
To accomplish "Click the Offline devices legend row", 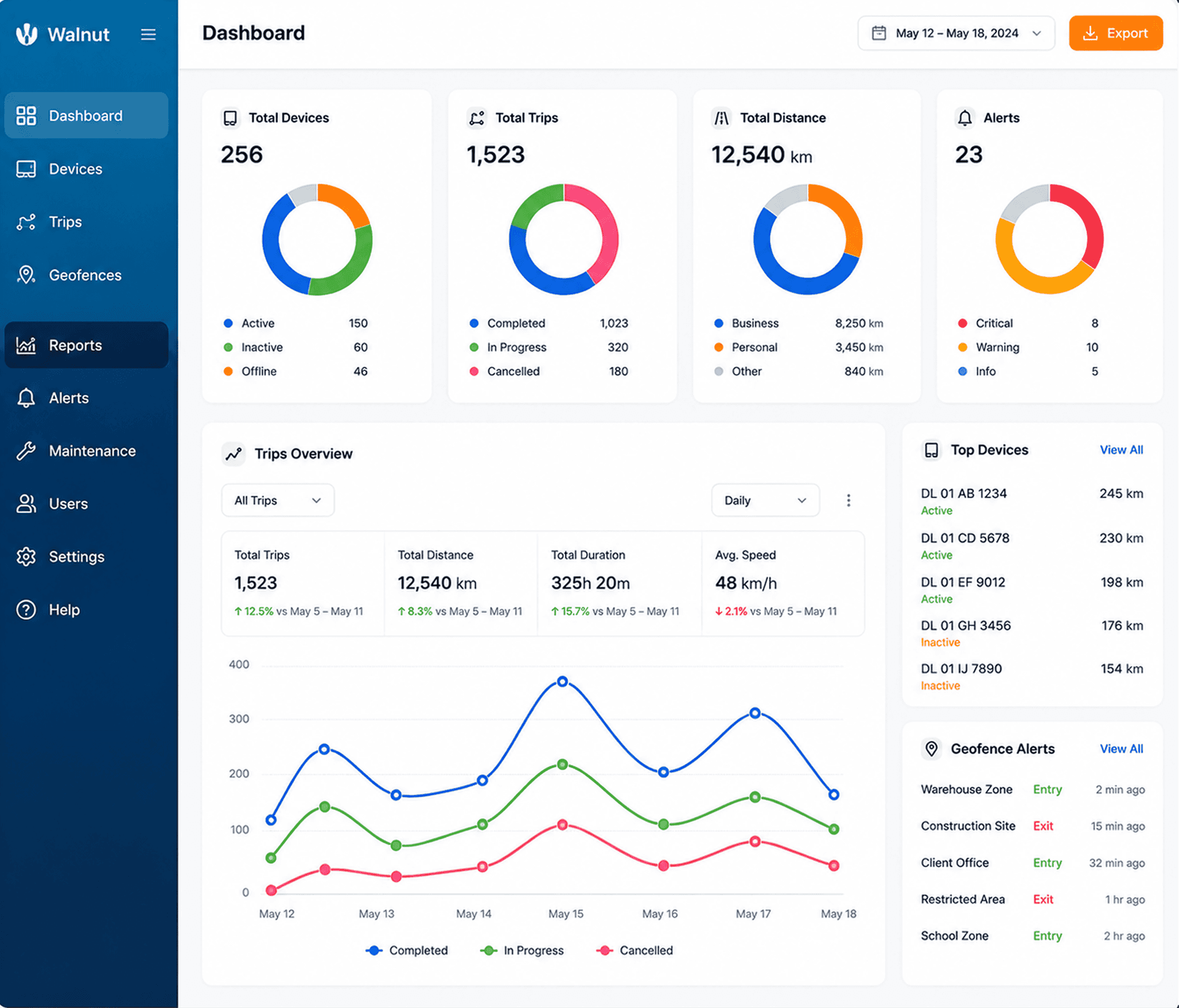I will click(x=296, y=372).
